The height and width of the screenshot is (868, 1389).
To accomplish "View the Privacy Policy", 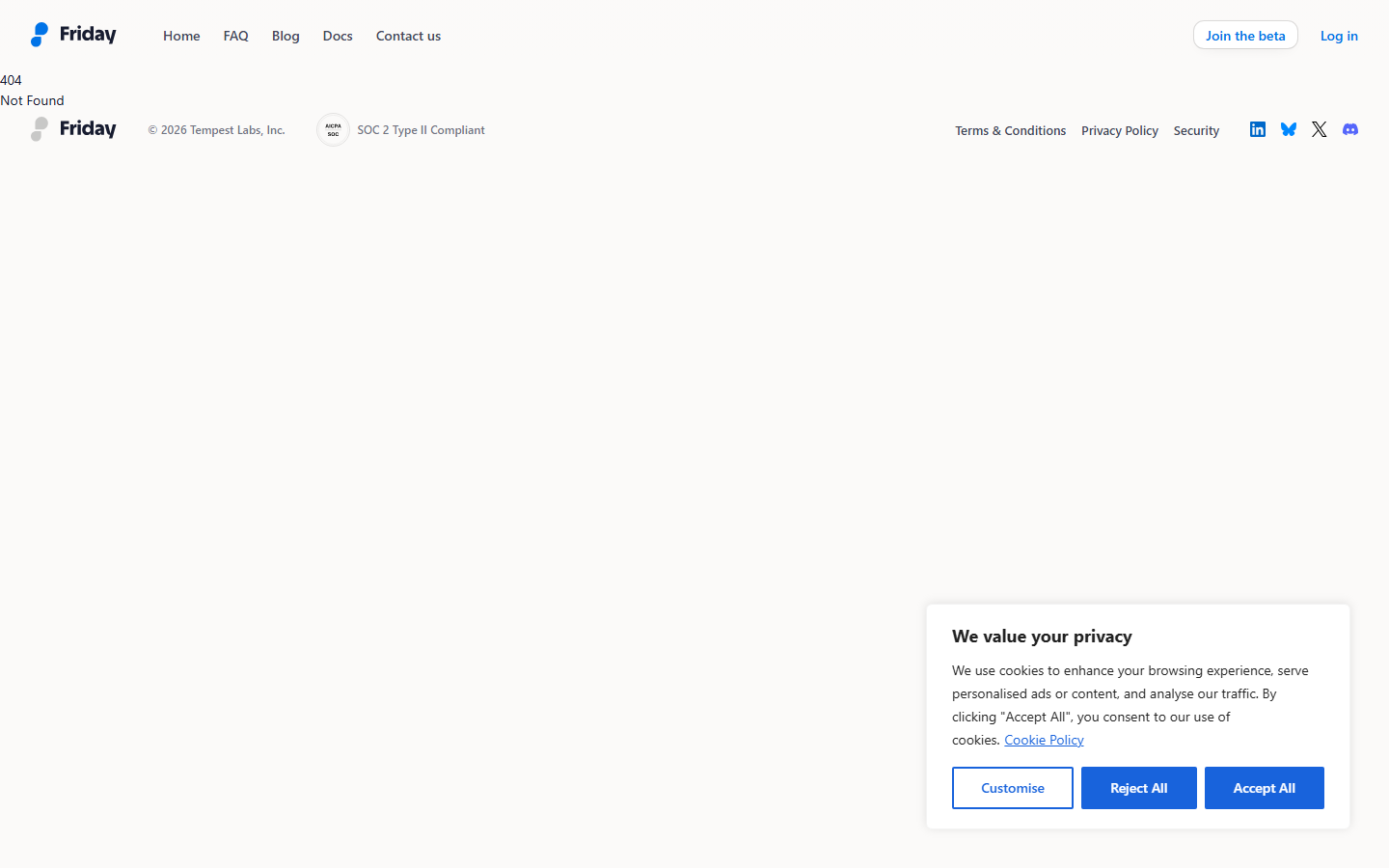I will pyautogui.click(x=1120, y=130).
